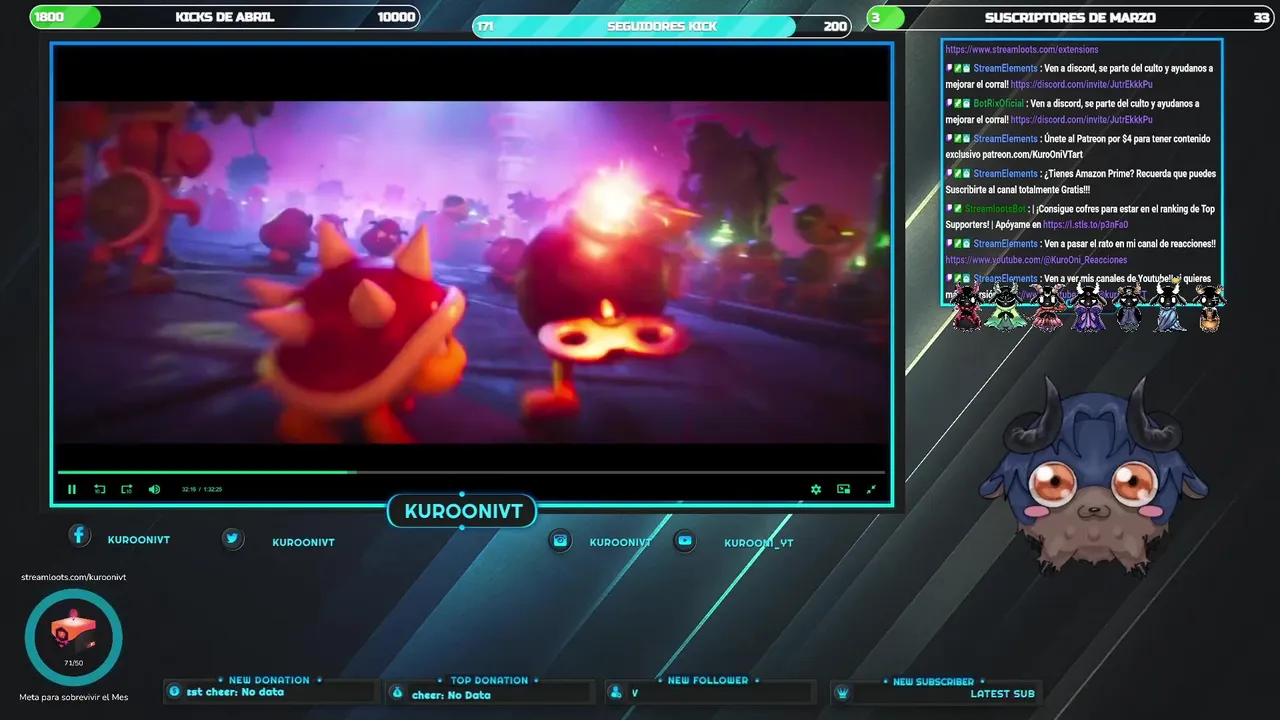This screenshot has width=1280, height=720.
Task: Open the streamloots.com/extensions chat link
Action: coord(1022,49)
